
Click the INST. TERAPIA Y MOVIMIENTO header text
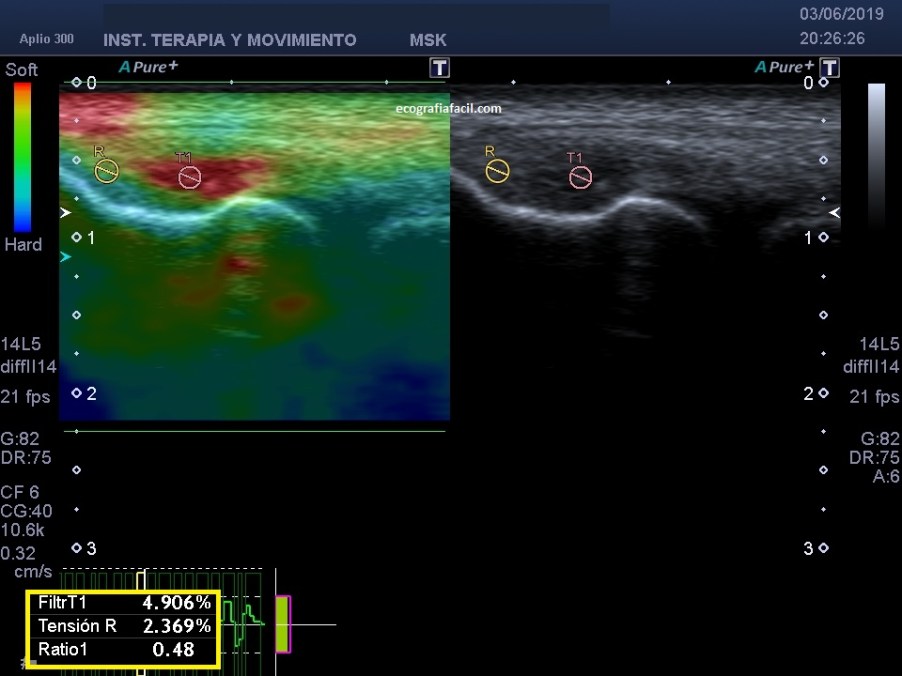pos(229,41)
